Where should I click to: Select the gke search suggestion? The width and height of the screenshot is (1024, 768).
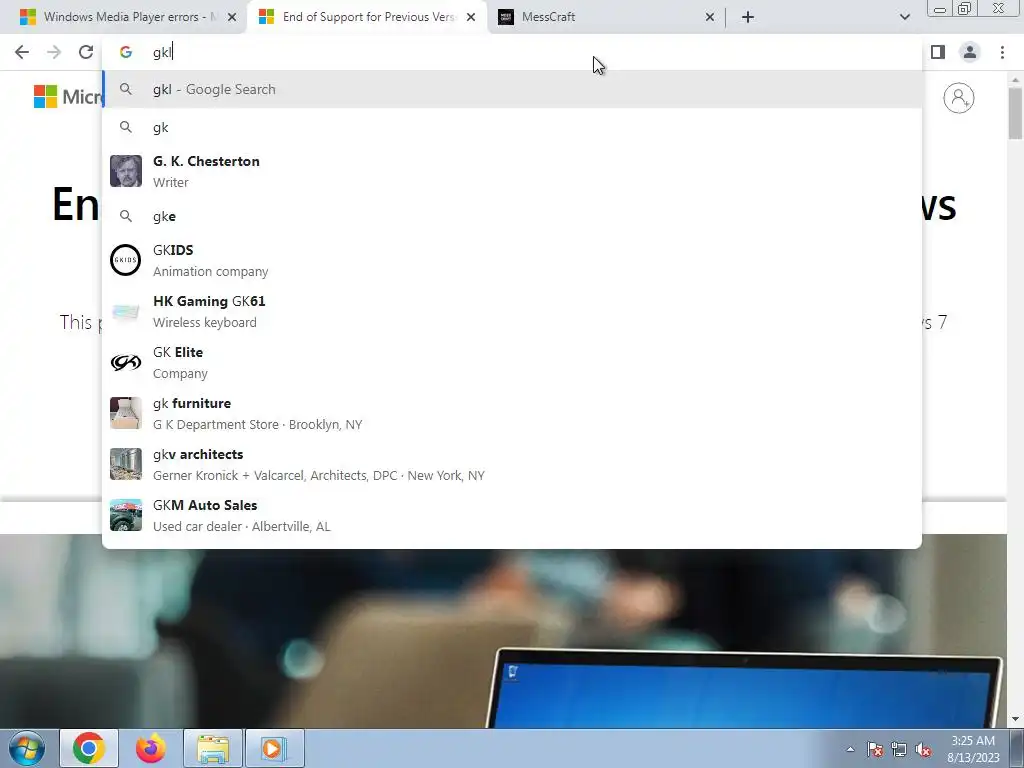[x=512, y=216]
